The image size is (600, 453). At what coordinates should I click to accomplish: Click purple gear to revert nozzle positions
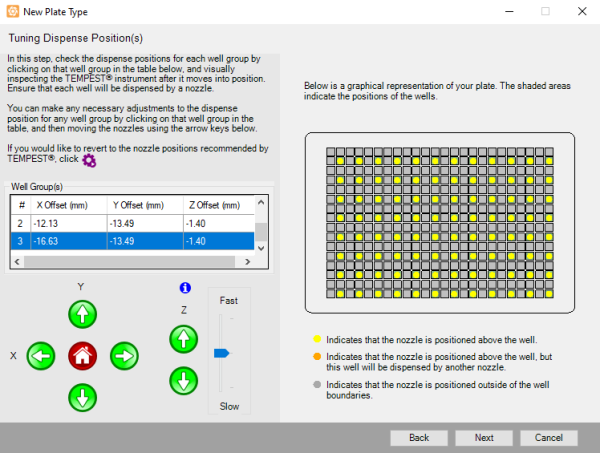tap(89, 160)
